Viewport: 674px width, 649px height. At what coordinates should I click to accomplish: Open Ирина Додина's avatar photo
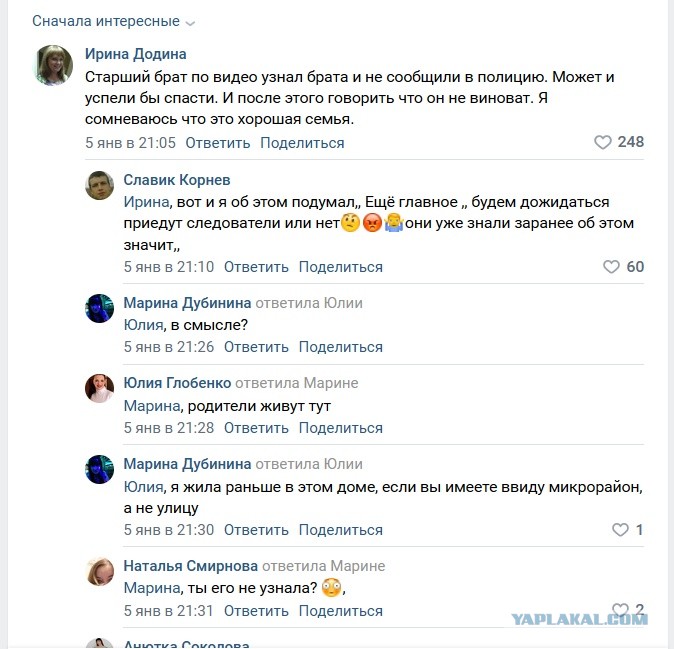pos(54,65)
